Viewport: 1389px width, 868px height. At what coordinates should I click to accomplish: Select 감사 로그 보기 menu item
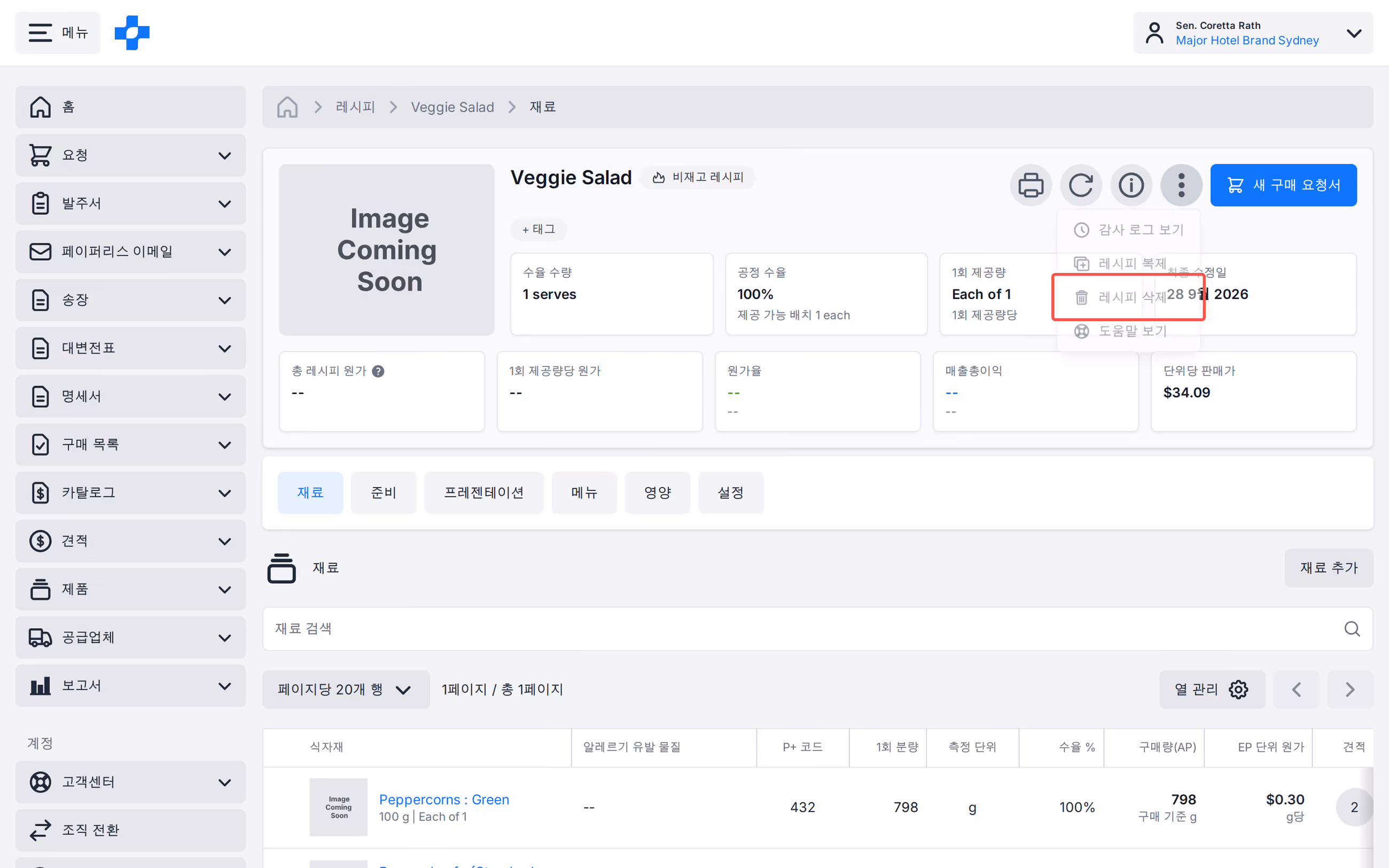[x=1128, y=230]
